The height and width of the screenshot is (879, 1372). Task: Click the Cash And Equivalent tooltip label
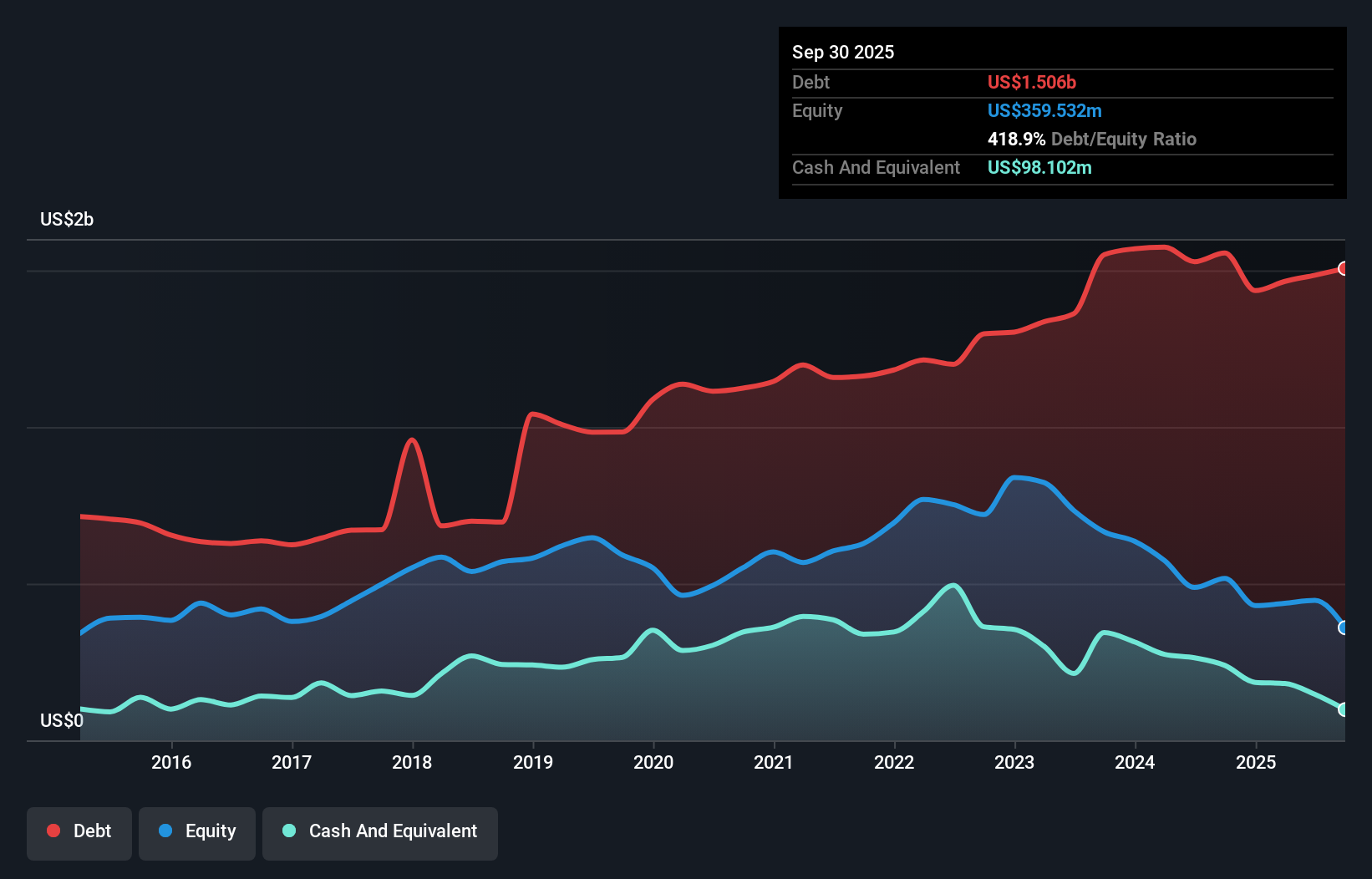point(877,168)
